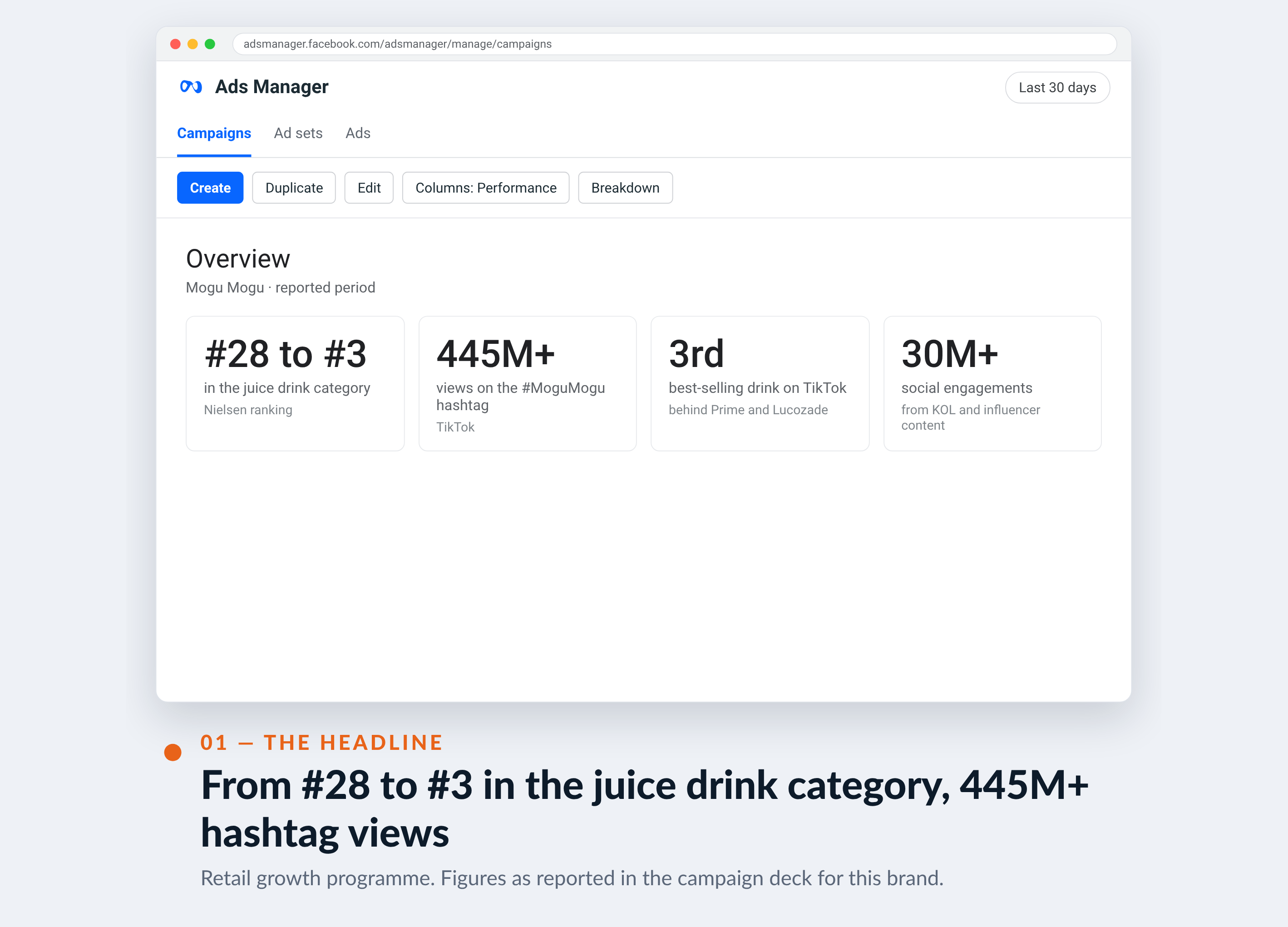Click the Overview heading
The height and width of the screenshot is (927, 1288).
point(238,259)
